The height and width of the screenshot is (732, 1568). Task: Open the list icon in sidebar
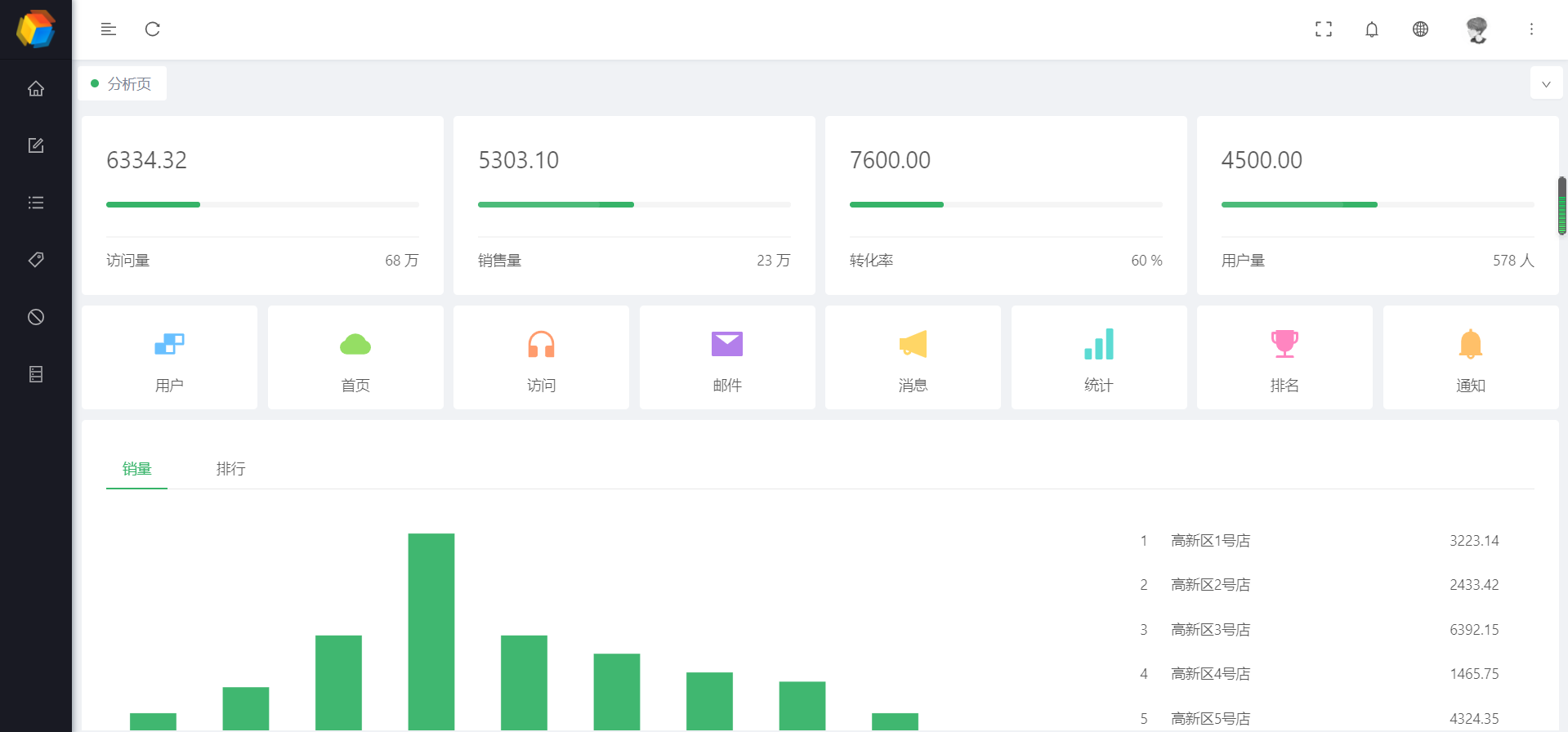(36, 203)
